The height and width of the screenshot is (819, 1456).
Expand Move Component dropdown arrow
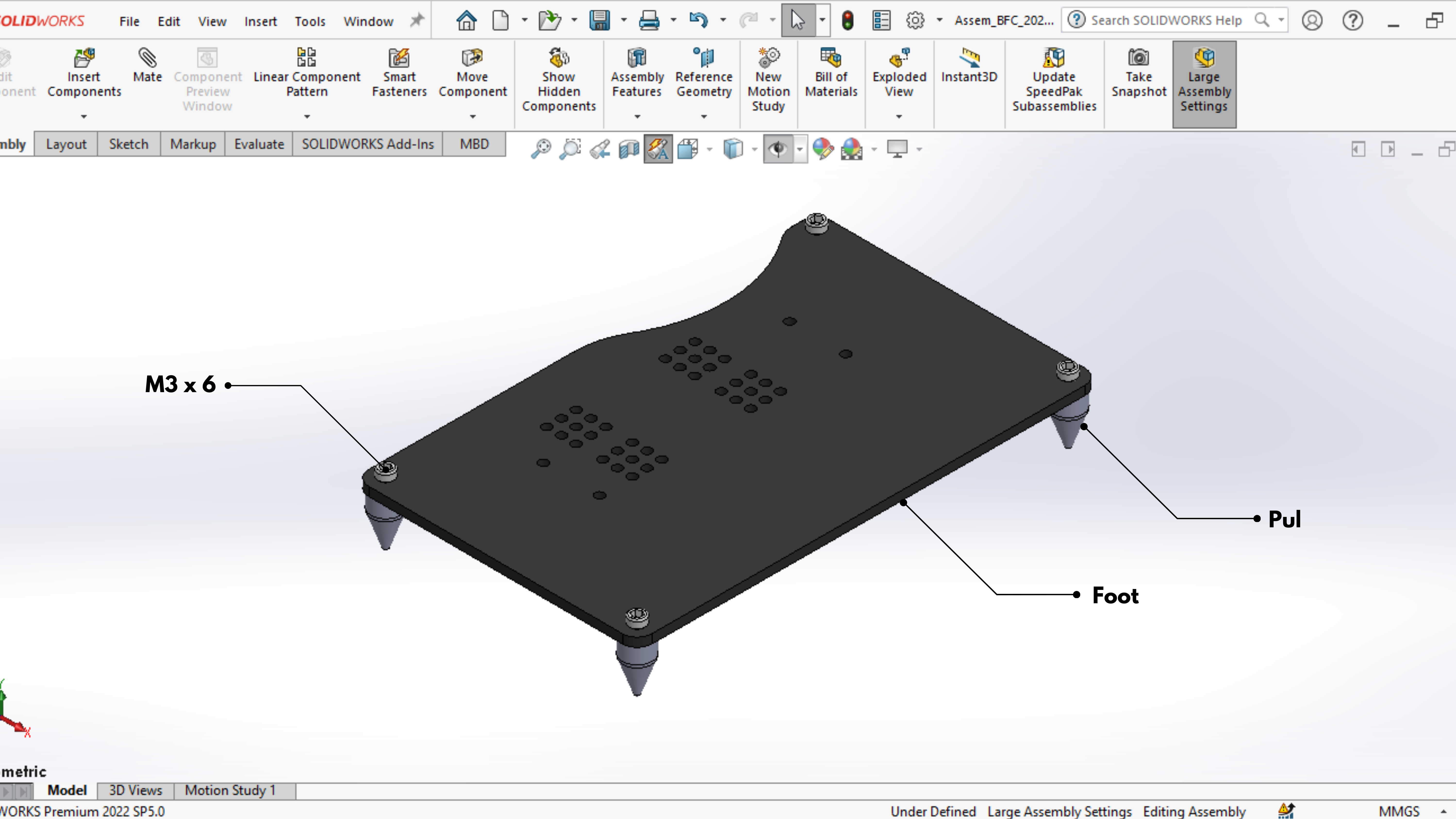[472, 116]
